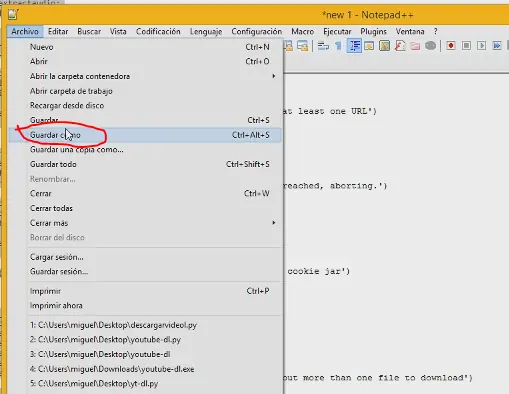
Task: Open the Plugins menu
Action: [373, 32]
